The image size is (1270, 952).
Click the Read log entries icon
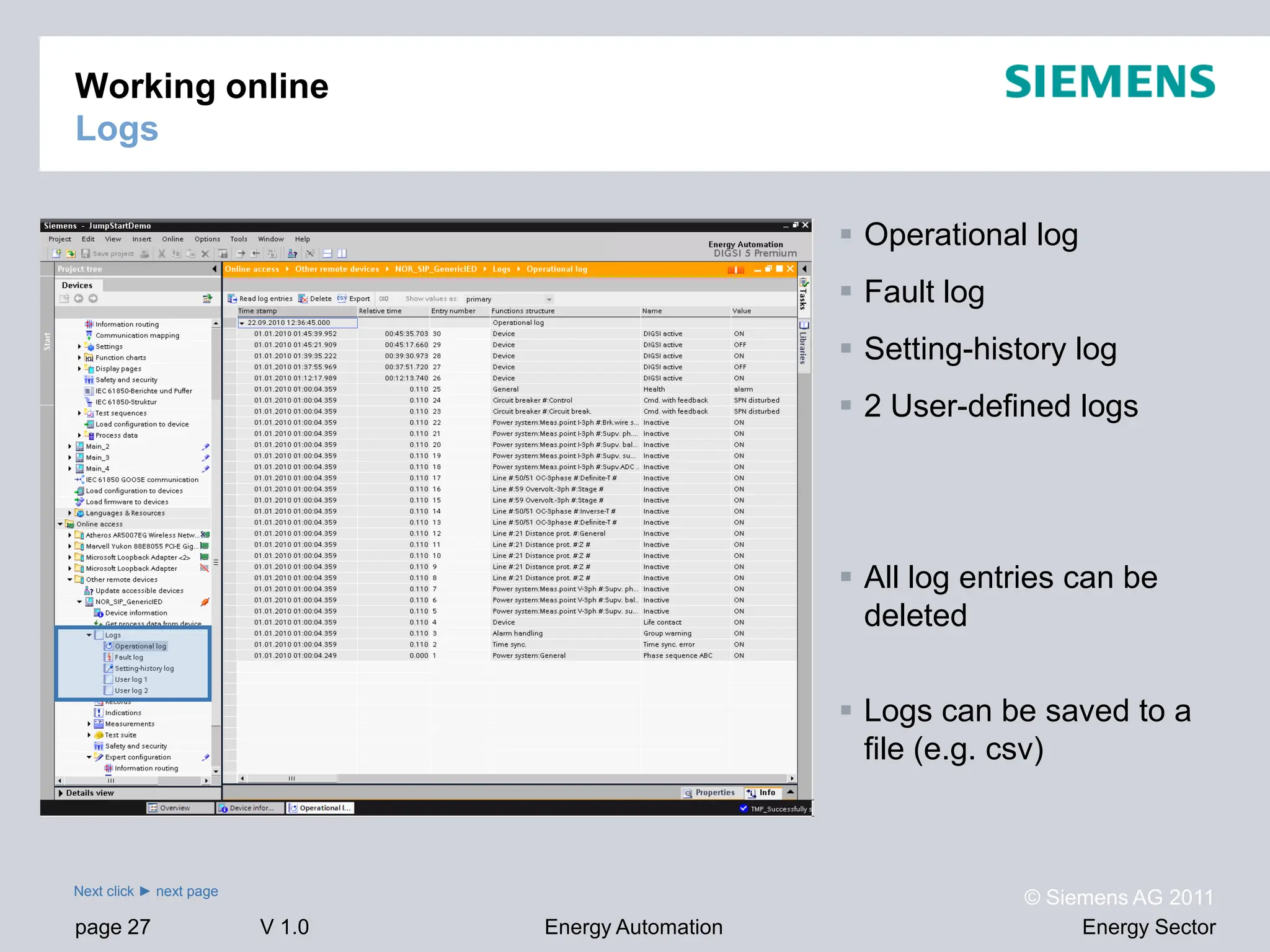[x=233, y=299]
